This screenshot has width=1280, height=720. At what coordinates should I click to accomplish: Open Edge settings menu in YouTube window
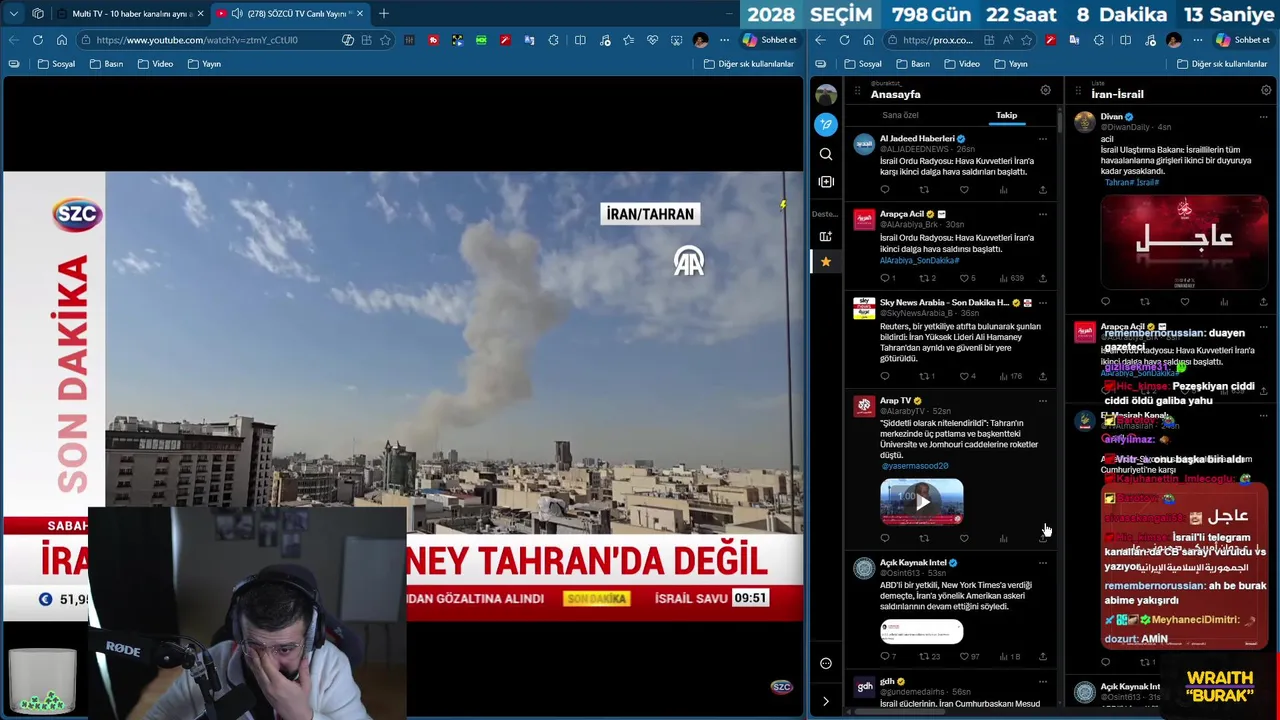tap(724, 40)
